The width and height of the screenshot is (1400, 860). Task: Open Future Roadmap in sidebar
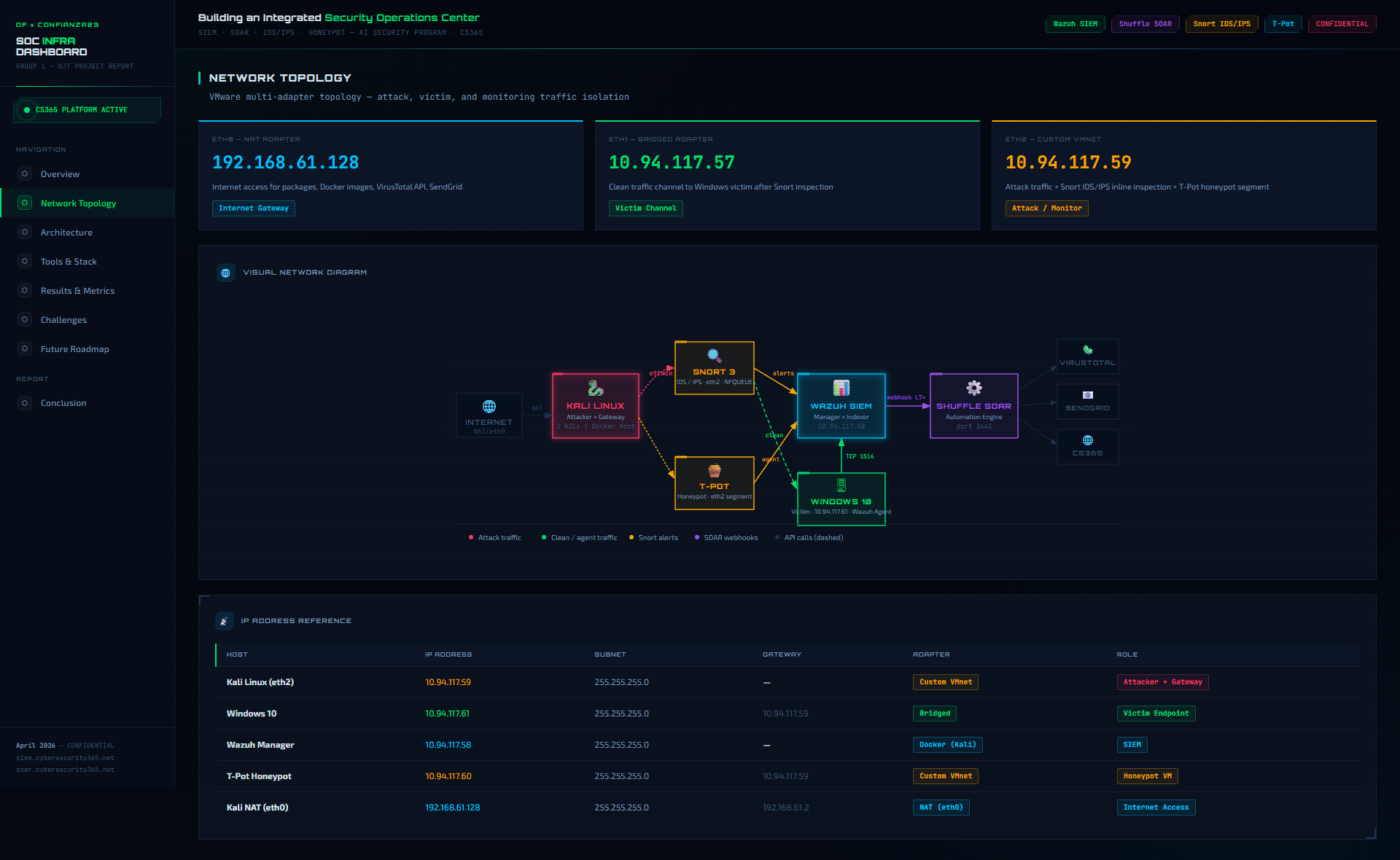[87, 349]
